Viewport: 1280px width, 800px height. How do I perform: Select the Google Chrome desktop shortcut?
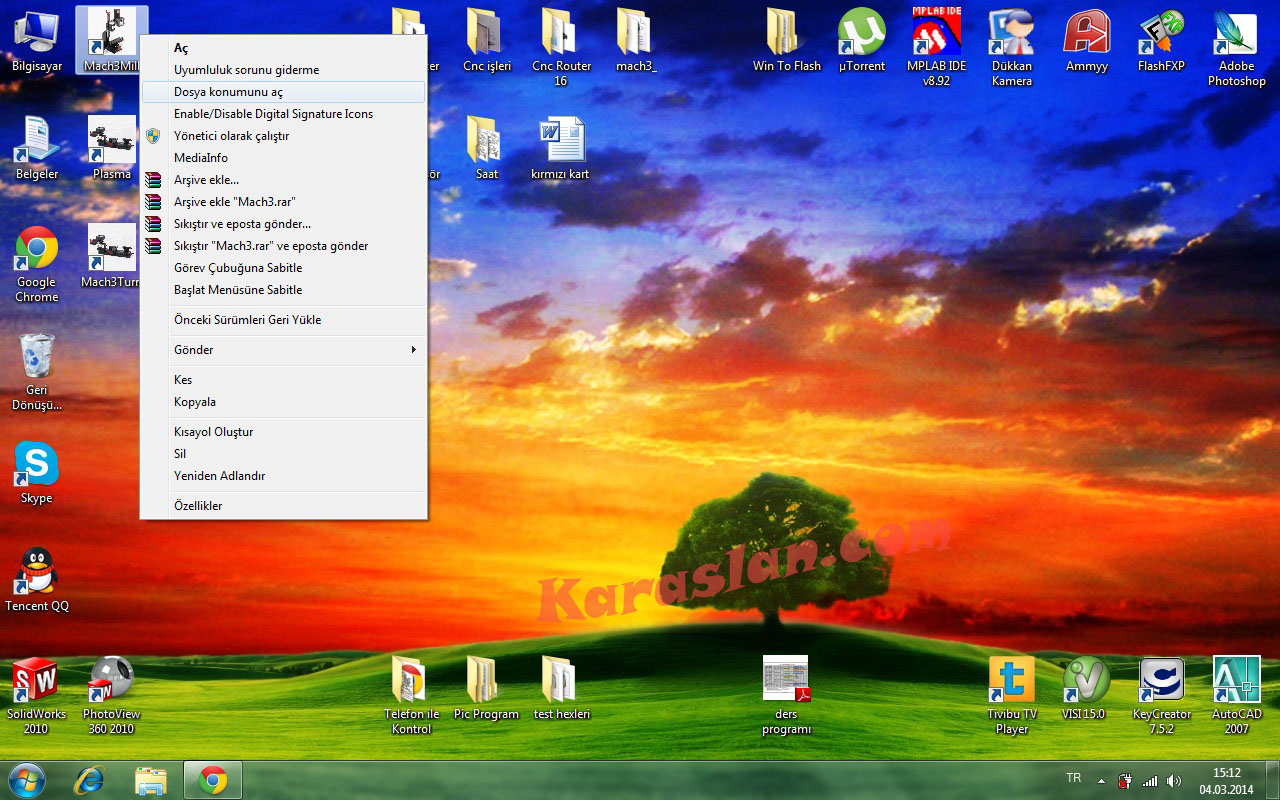click(x=37, y=264)
